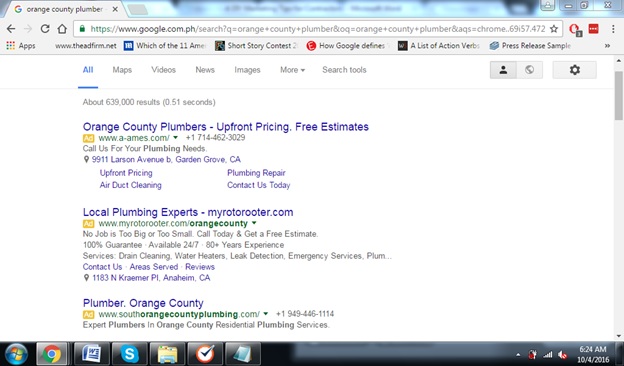Expand the myrotorooter.com ad URL dropdown arrow
Viewport: 624px width, 366px height.
pyautogui.click(x=254, y=223)
